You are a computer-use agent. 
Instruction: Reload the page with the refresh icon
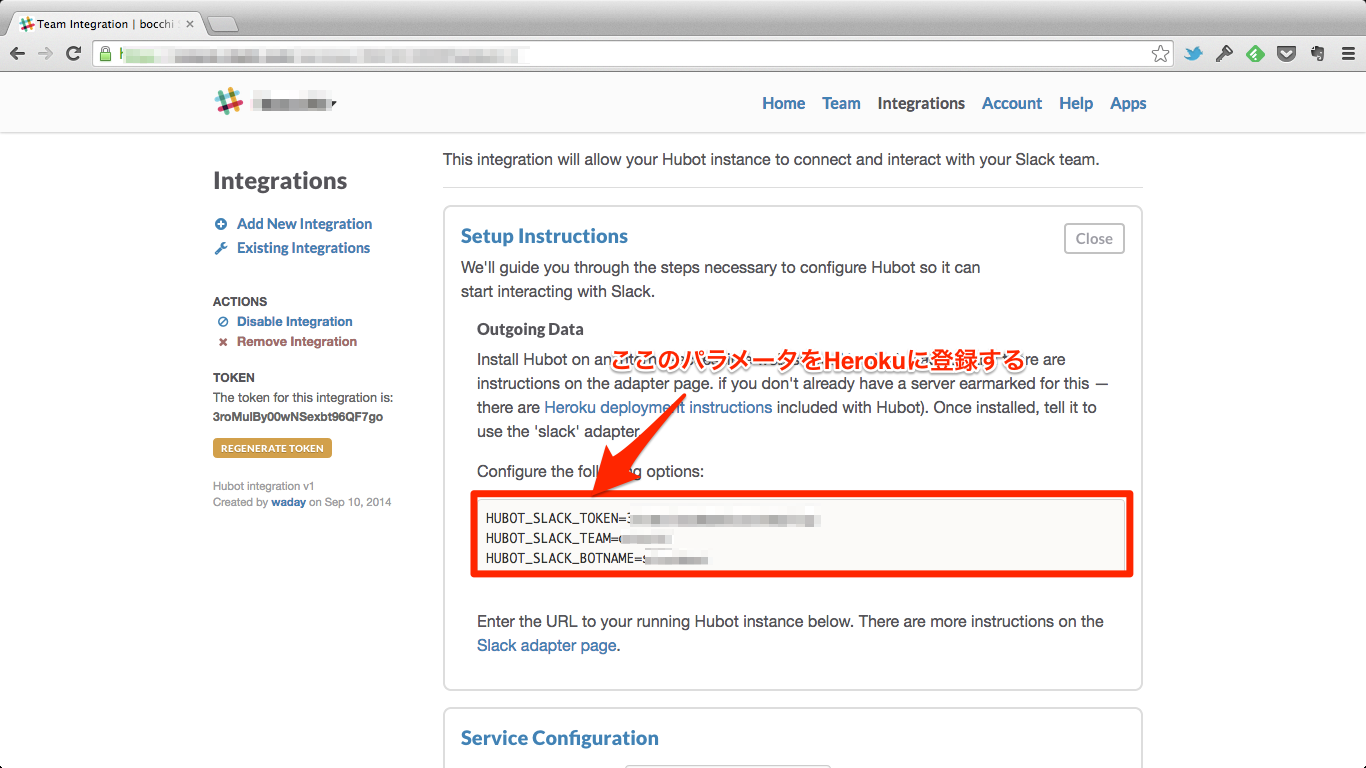73,54
